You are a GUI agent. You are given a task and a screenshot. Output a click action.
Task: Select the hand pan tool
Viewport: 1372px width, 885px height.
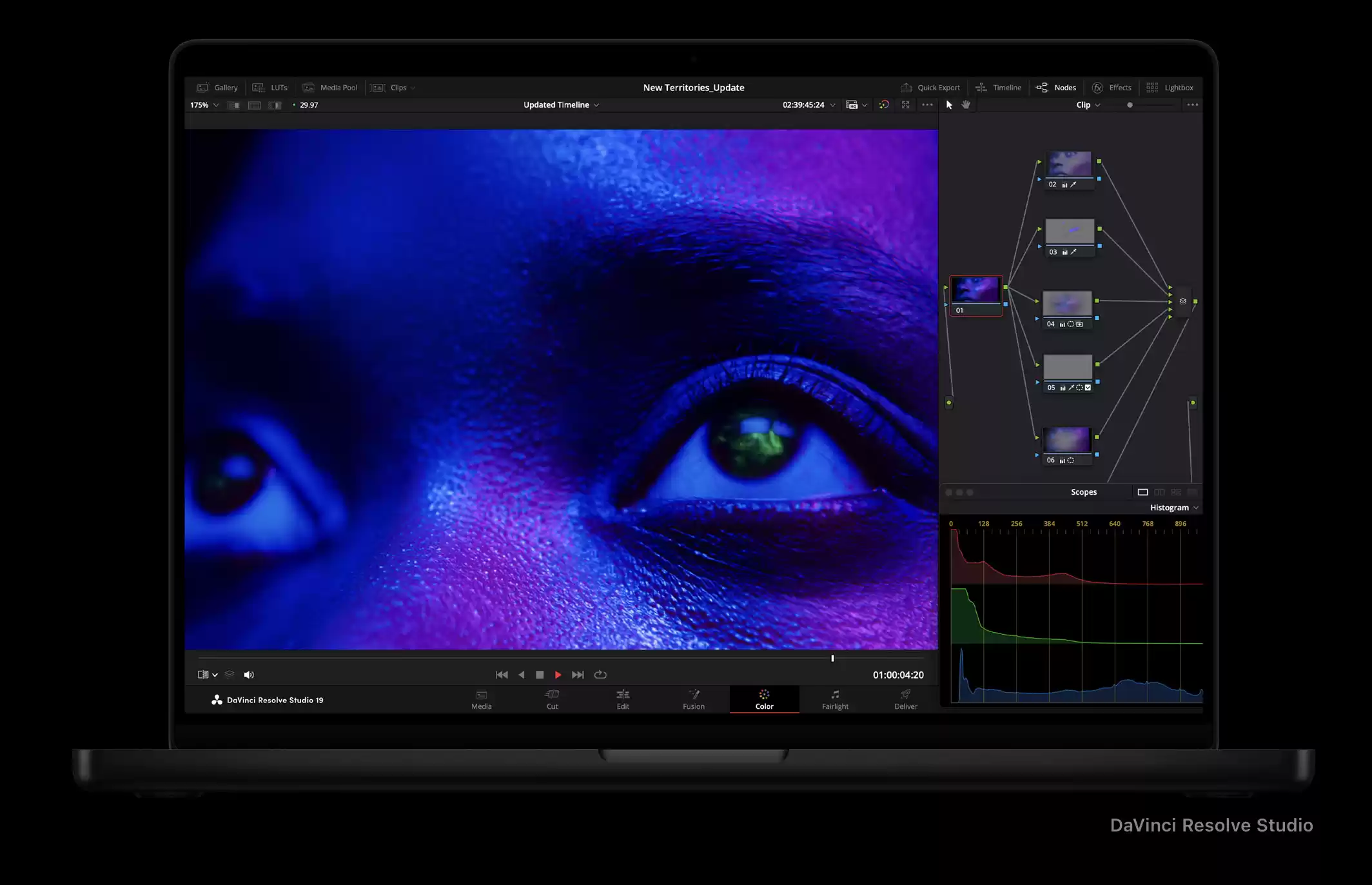click(x=966, y=105)
